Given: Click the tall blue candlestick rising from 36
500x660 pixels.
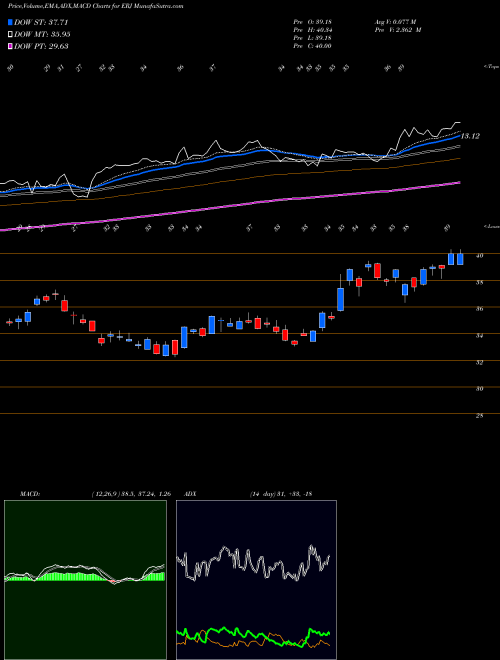Looking at the screenshot, I should (x=340, y=299).
